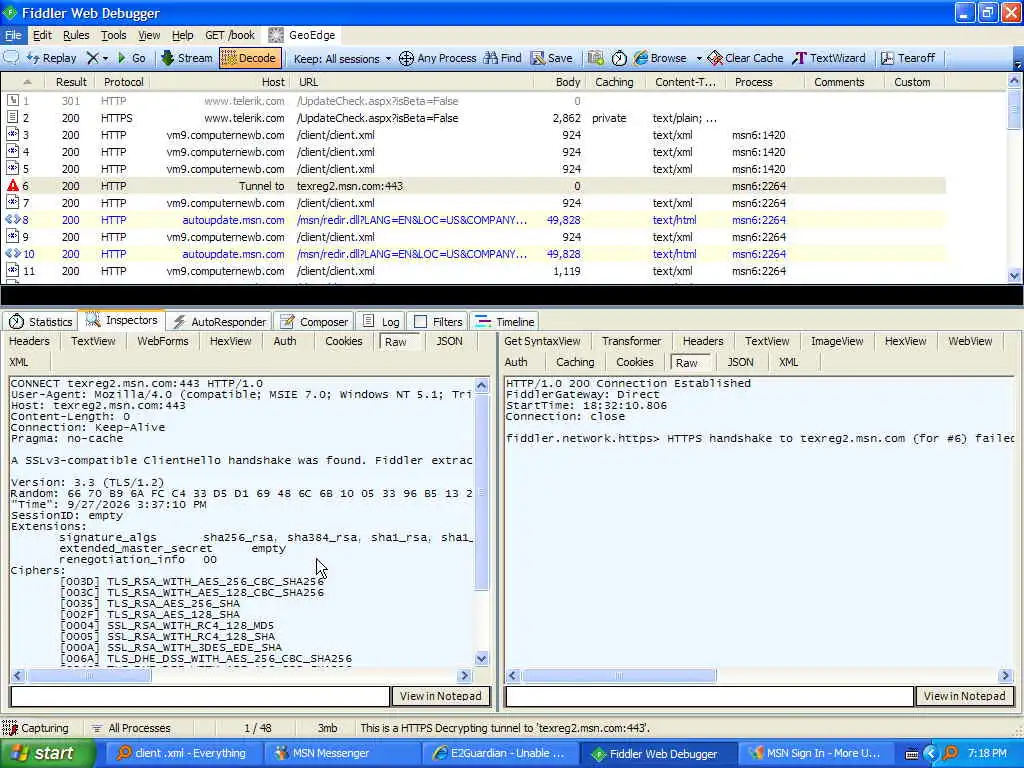
Task: Click the Any Process target icon
Action: tap(406, 58)
